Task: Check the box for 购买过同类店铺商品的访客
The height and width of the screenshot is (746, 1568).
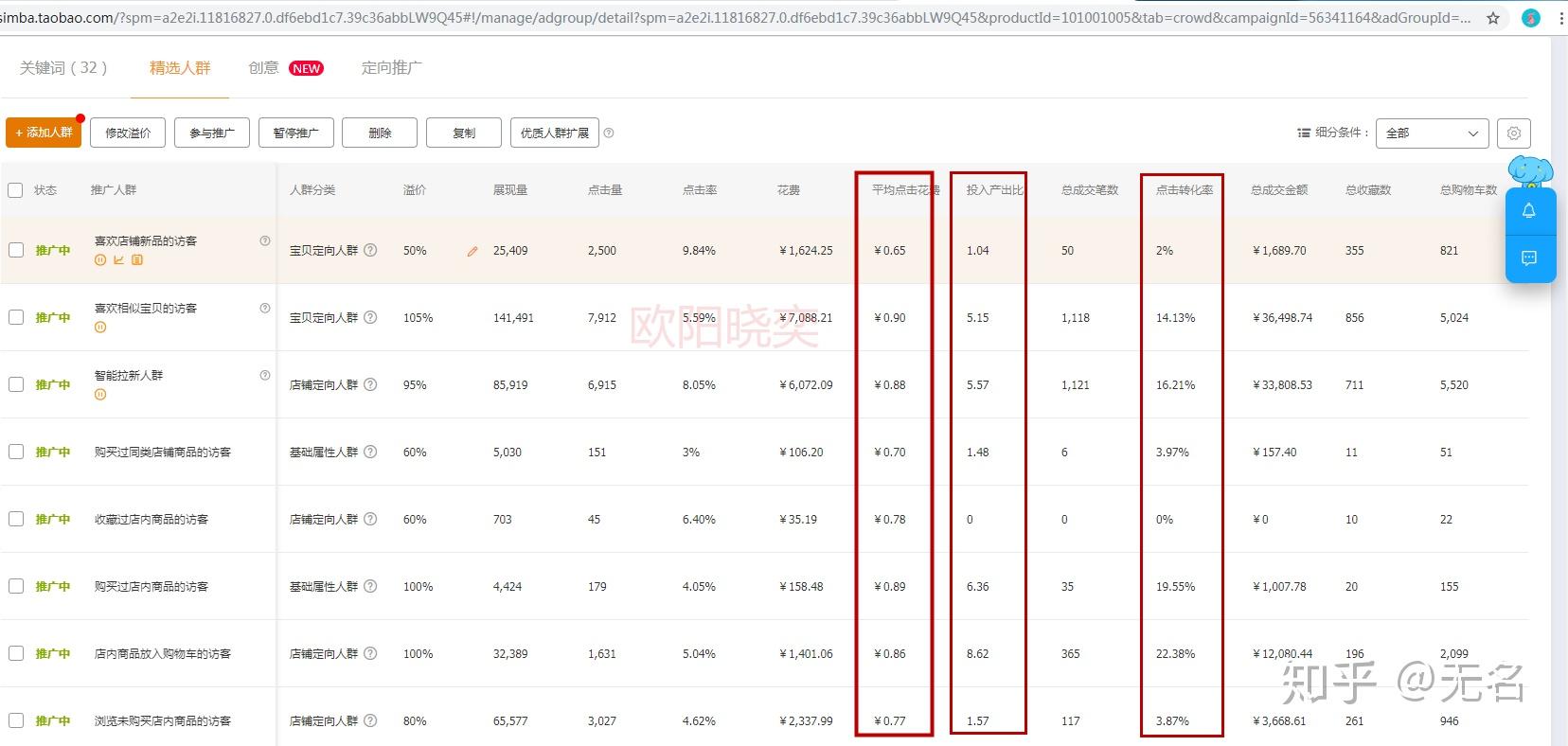Action: [x=15, y=452]
